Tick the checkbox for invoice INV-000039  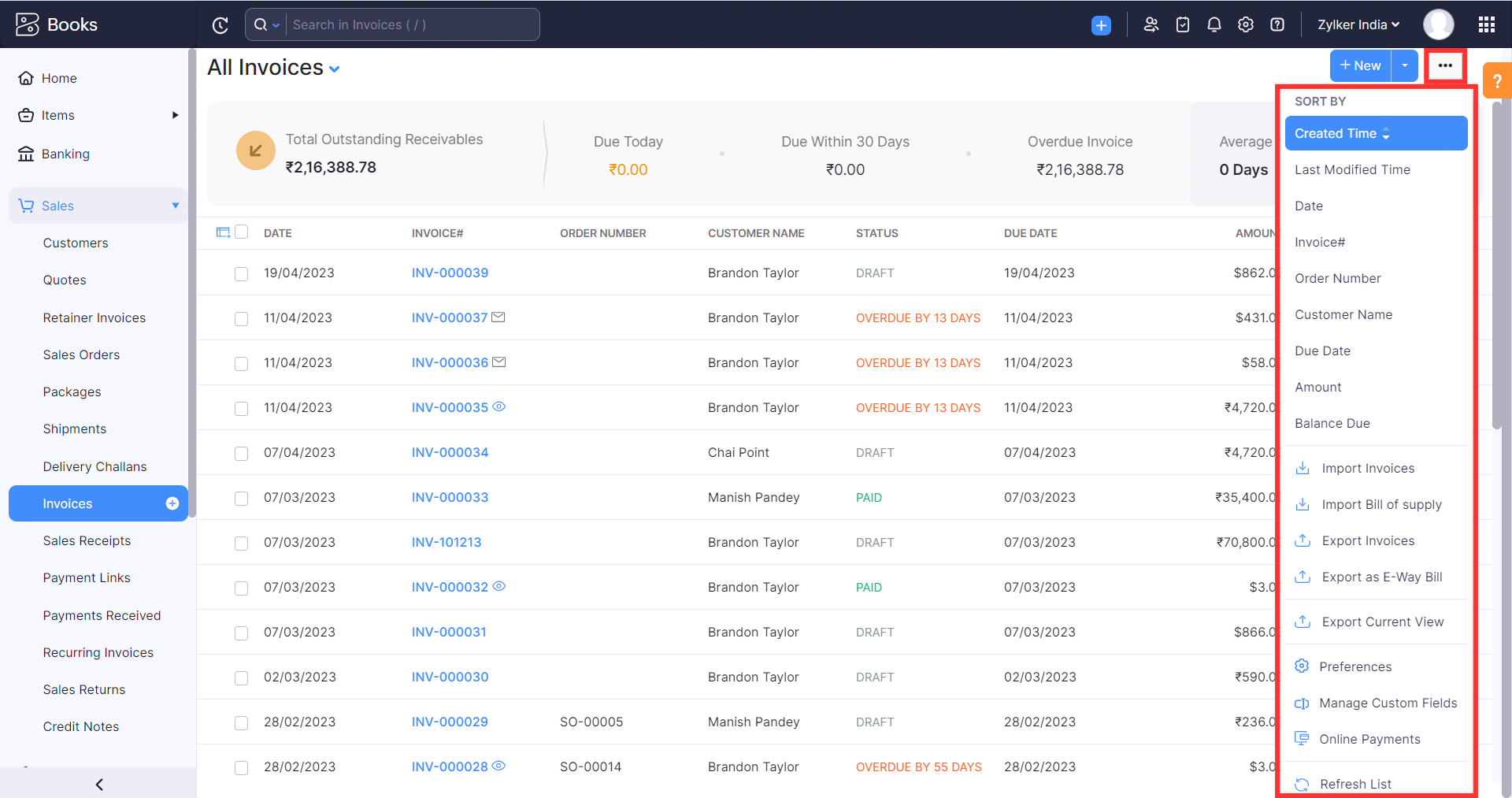pyautogui.click(x=242, y=274)
